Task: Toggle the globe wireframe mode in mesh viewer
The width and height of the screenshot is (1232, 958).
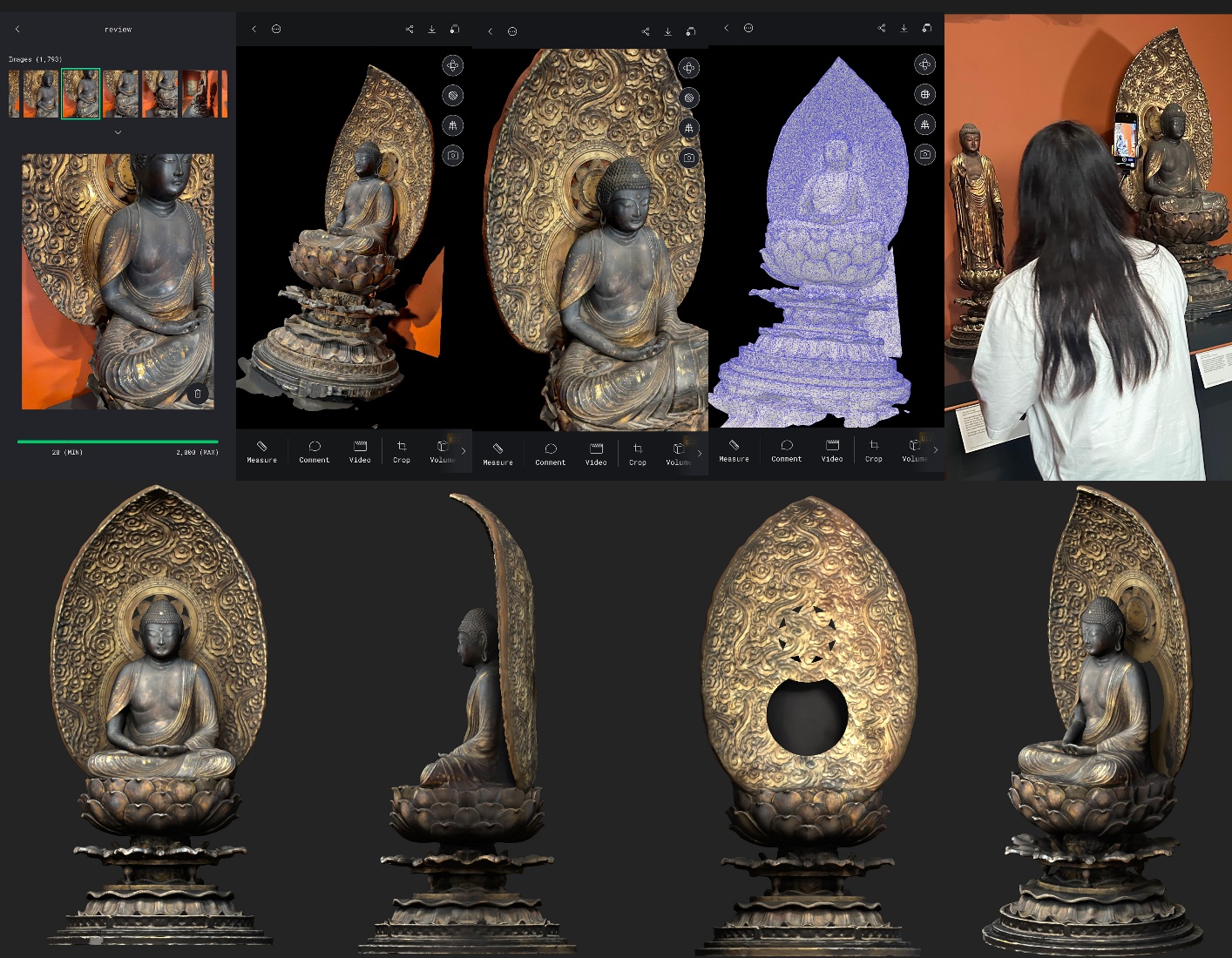Action: 924,94
